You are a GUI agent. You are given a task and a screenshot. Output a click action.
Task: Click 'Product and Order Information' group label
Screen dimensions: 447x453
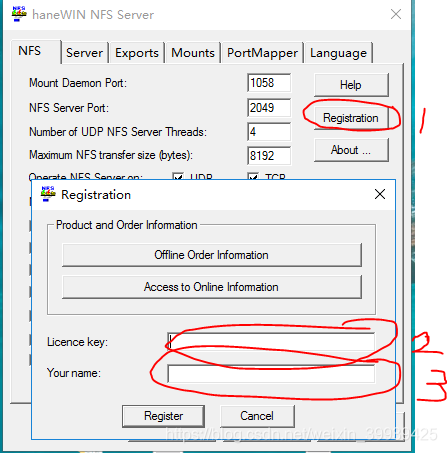click(x=127, y=225)
